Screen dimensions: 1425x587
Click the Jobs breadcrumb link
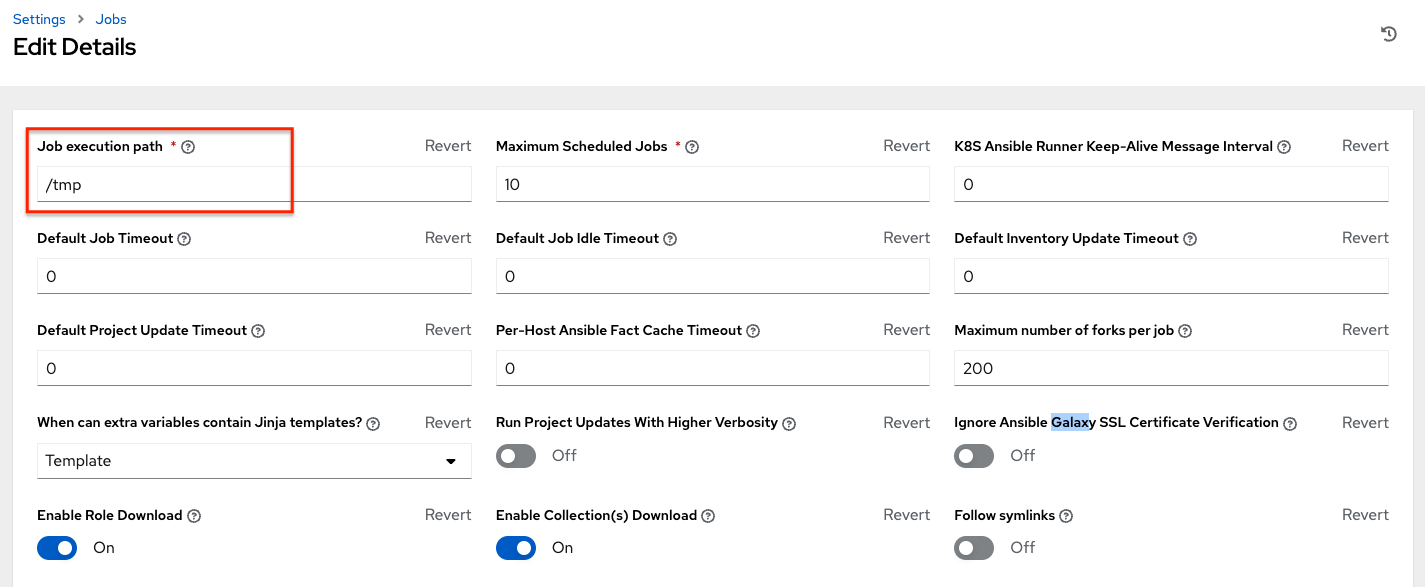click(110, 19)
